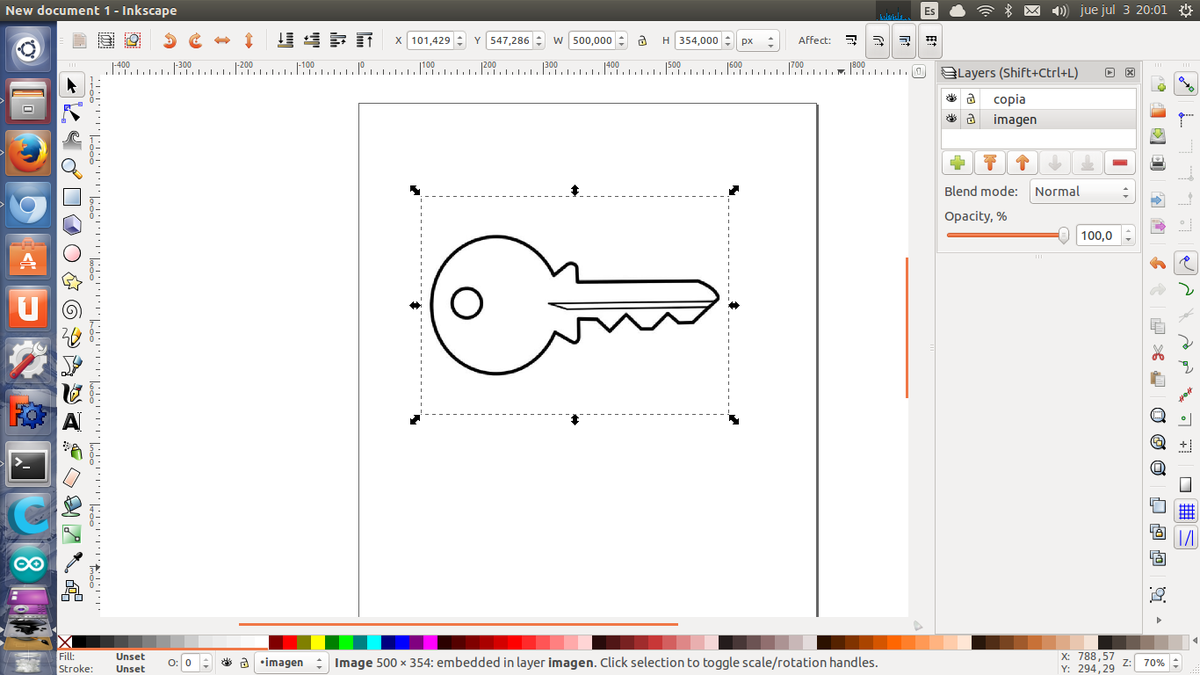Flip selection horizontally using toolbar icon
Image resolution: width=1200 pixels, height=675 pixels.
(x=222, y=41)
